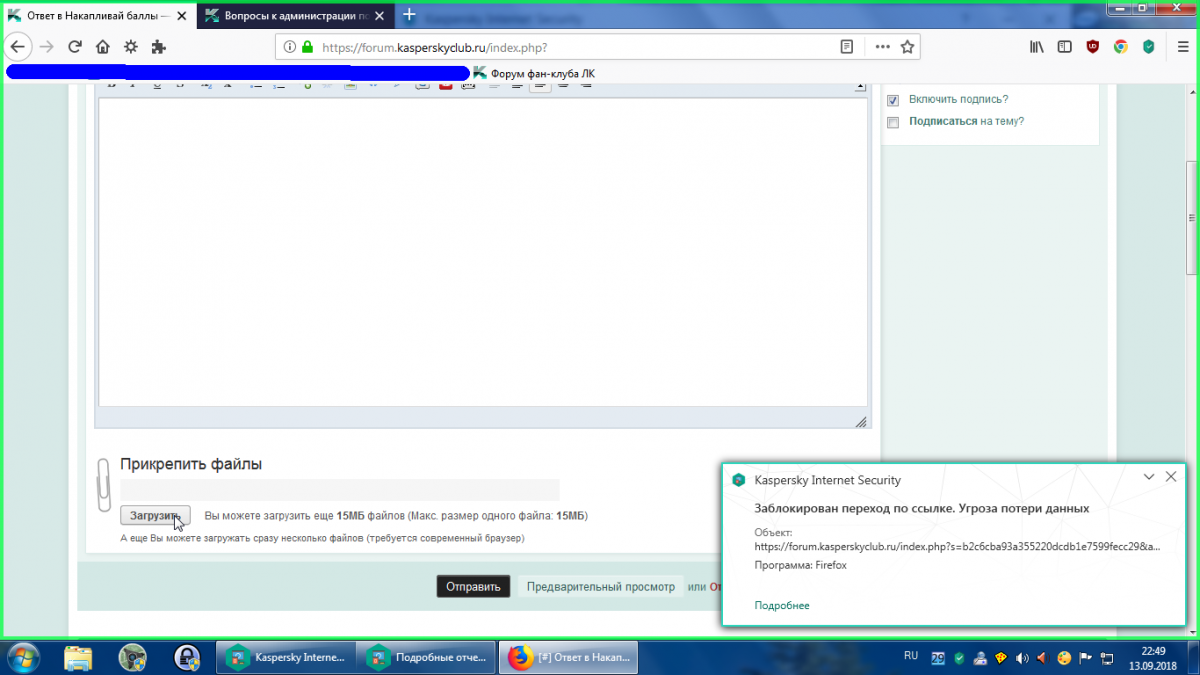
Task: Click the Firefox reload page icon
Action: 74,47
